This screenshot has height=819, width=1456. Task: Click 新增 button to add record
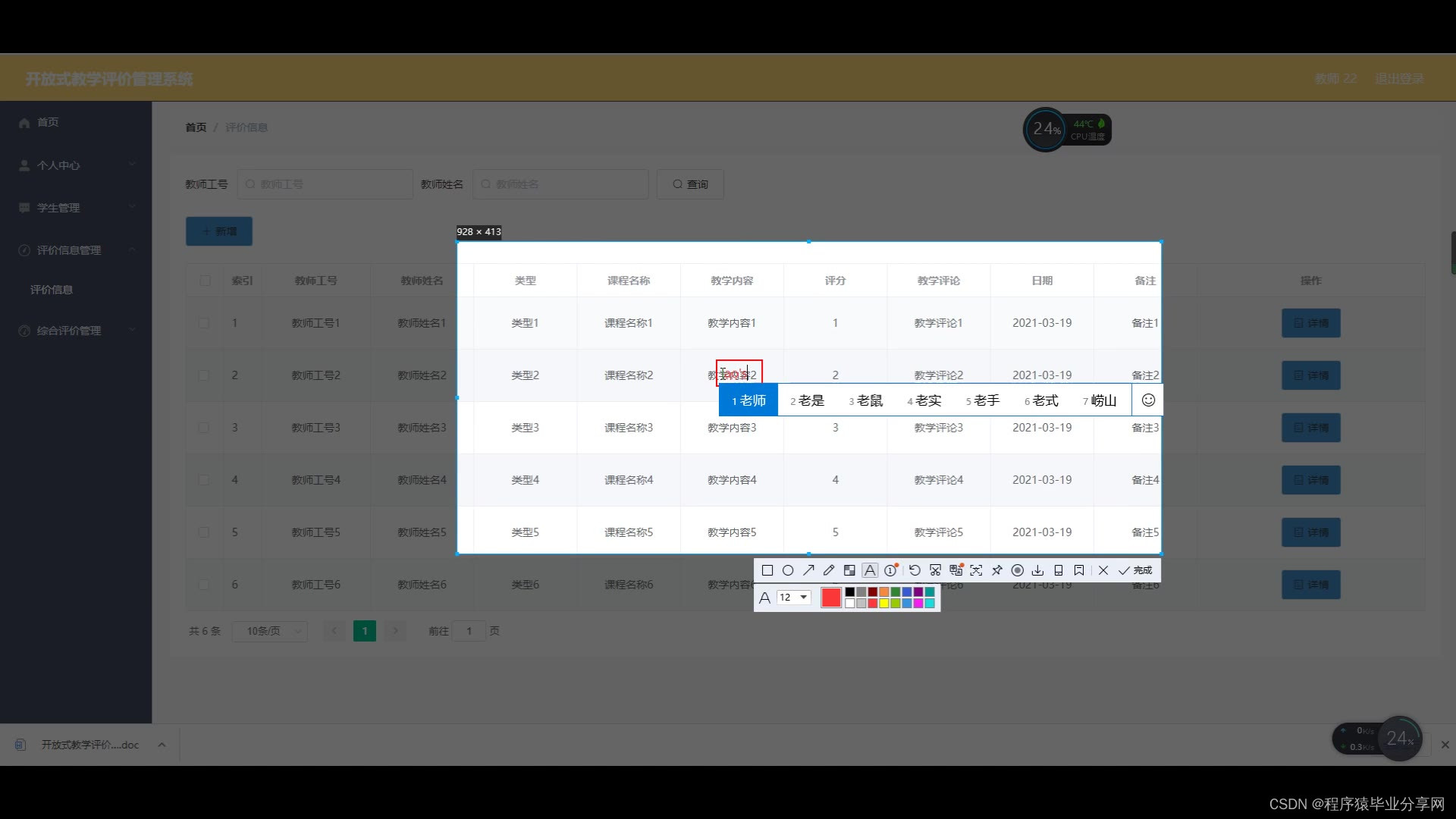click(218, 230)
